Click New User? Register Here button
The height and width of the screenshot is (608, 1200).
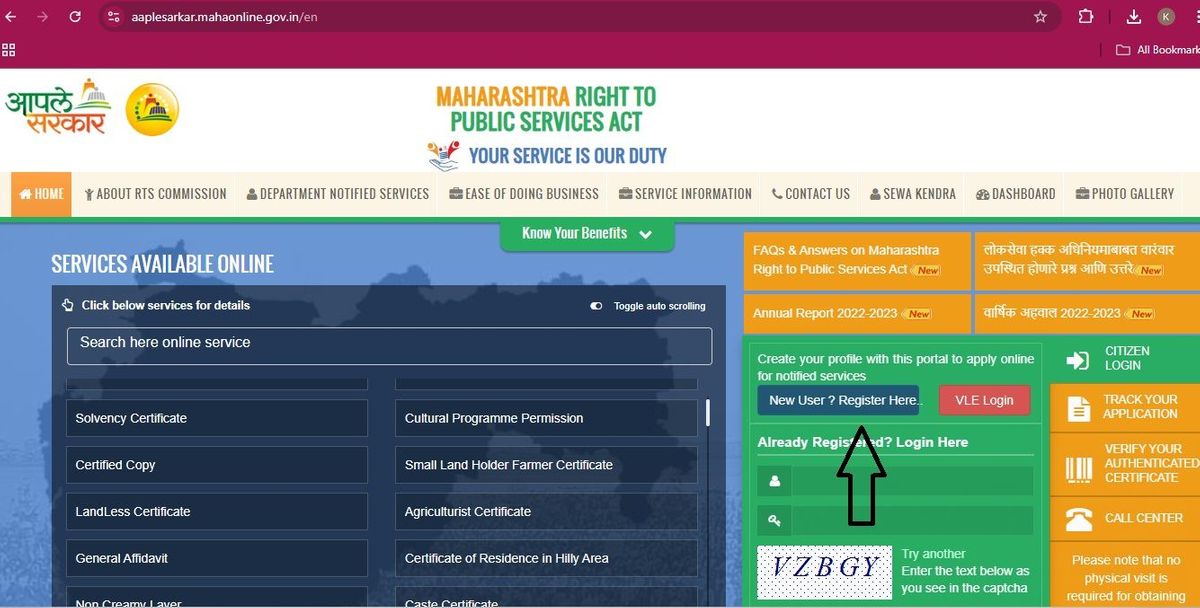coord(838,399)
